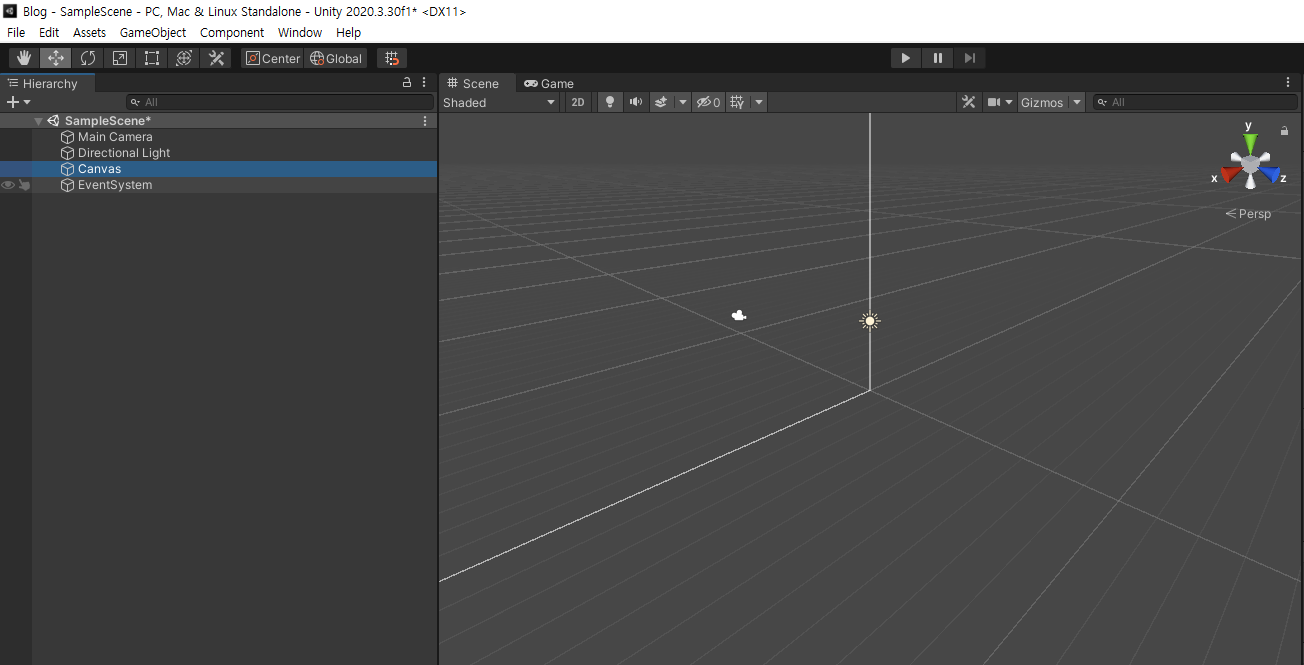Open the Scene panel options menu
The image size is (1304, 665).
(x=1288, y=83)
